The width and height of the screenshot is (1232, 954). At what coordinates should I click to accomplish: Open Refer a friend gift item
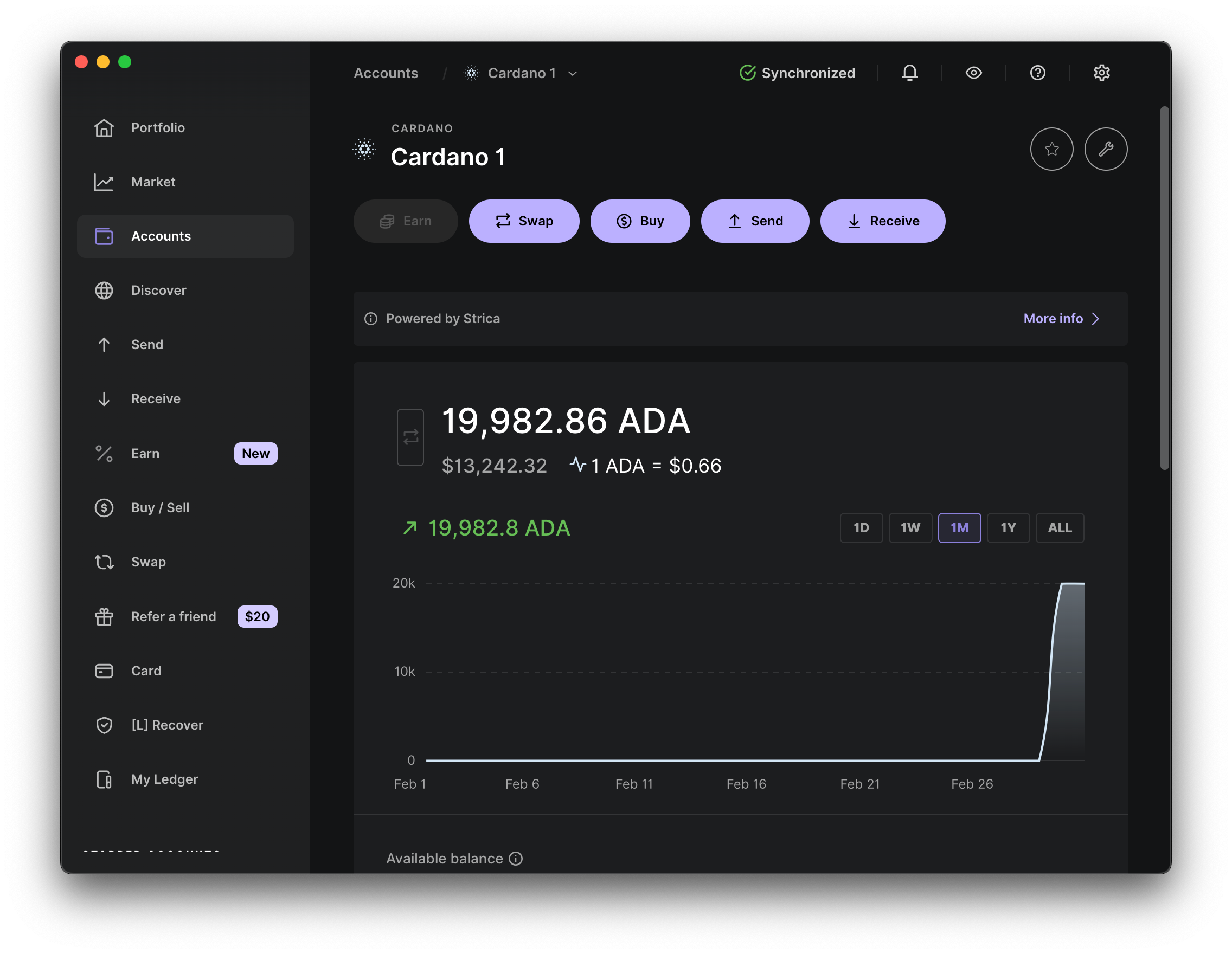tap(173, 616)
